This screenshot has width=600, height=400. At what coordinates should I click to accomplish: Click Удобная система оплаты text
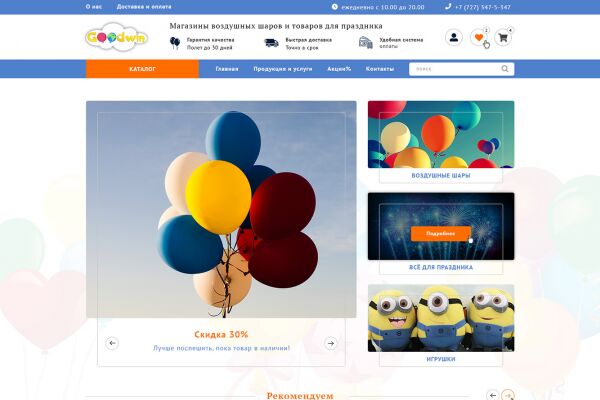(x=401, y=42)
